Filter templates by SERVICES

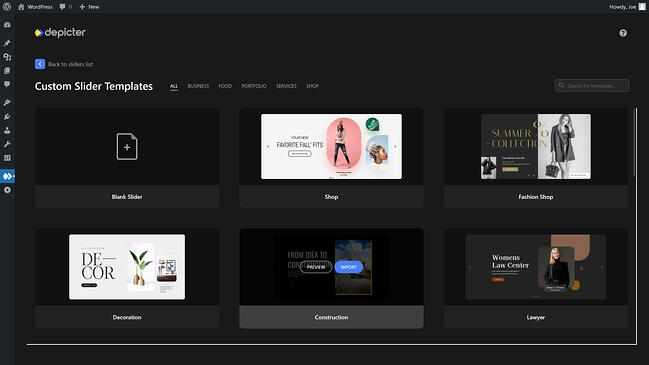coord(286,86)
